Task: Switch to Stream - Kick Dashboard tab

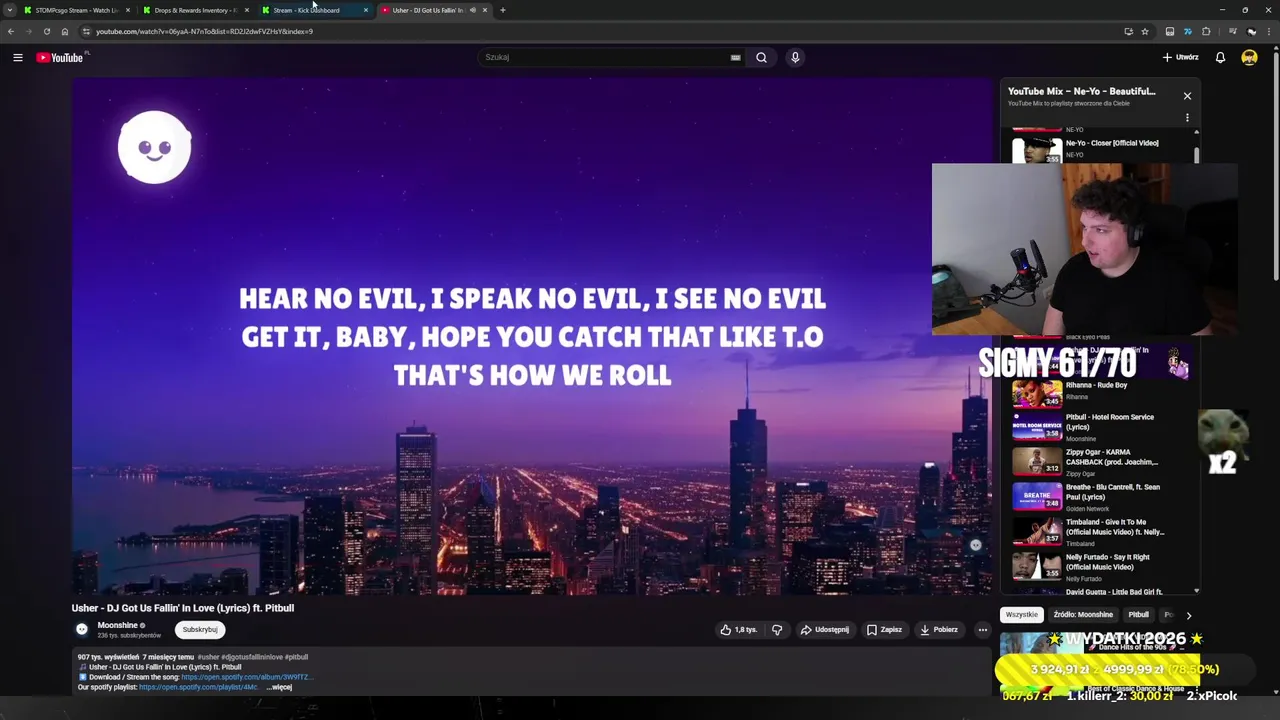Action: (314, 10)
